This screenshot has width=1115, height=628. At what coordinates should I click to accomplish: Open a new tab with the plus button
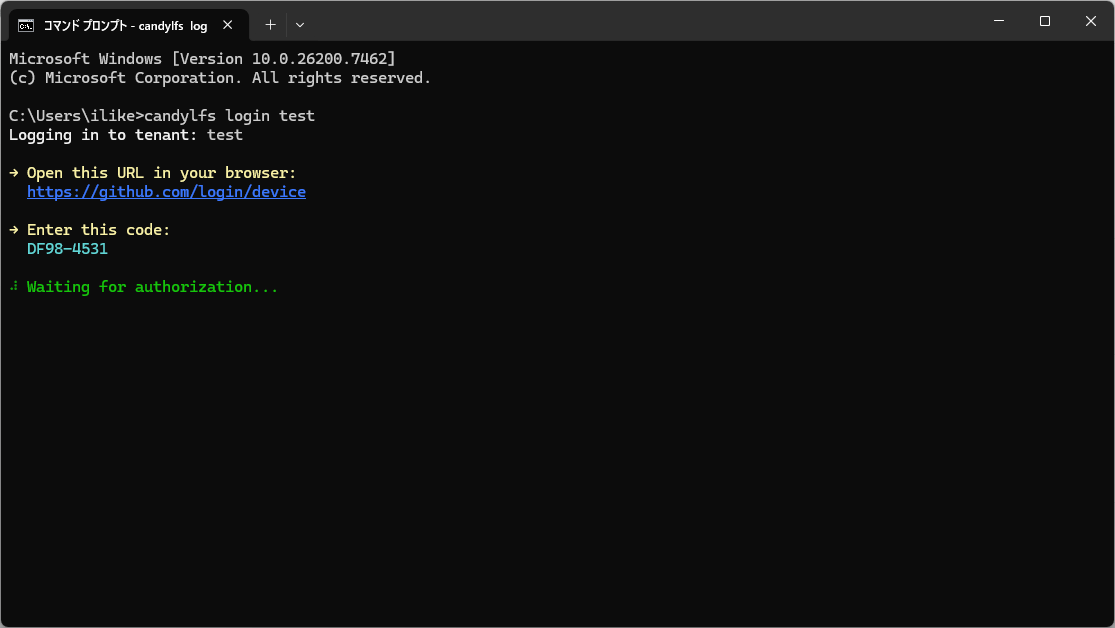coord(270,25)
